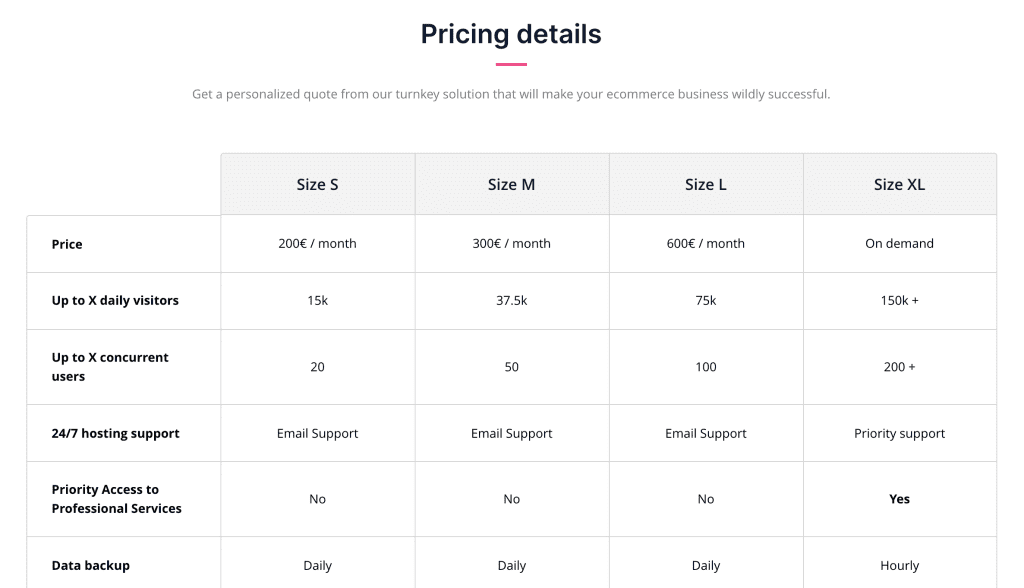Click the Pricing details heading
Viewport: 1024px width, 588px height.
[x=511, y=34]
